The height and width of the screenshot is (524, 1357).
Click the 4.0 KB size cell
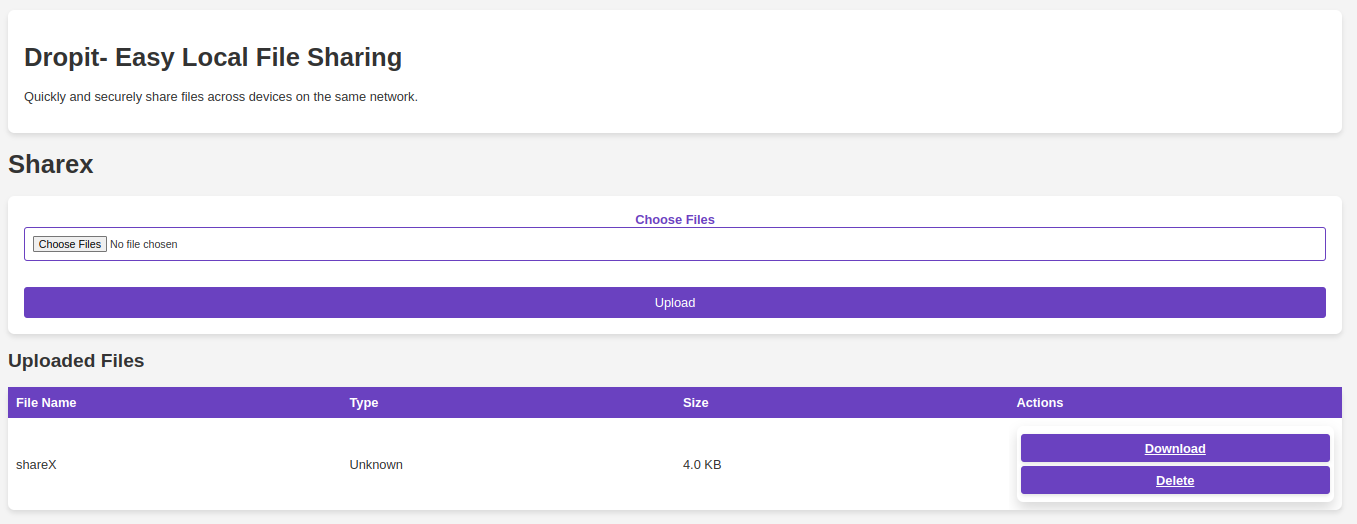[702, 464]
